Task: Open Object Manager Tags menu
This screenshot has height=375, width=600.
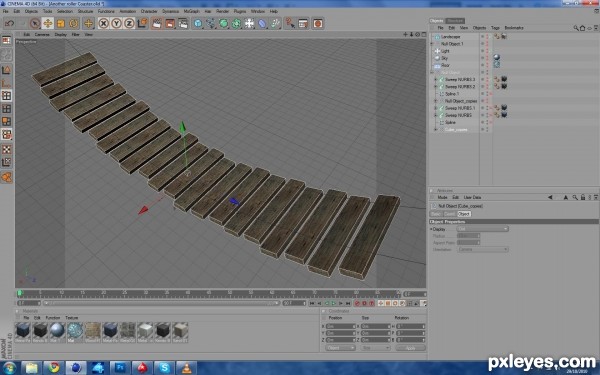Action: click(x=495, y=28)
